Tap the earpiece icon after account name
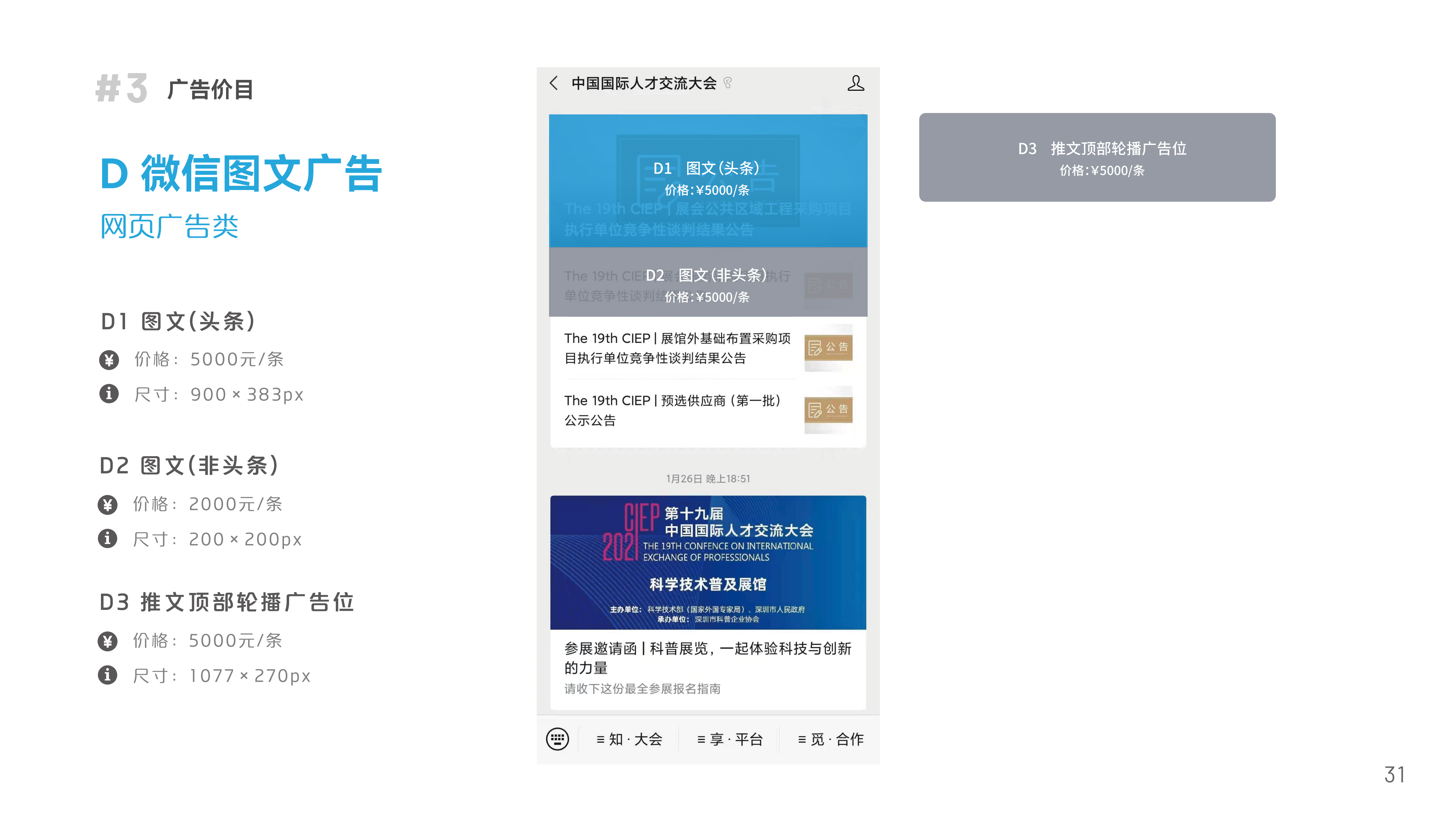Screen dimensions: 1456x819 pyautogui.click(x=728, y=83)
